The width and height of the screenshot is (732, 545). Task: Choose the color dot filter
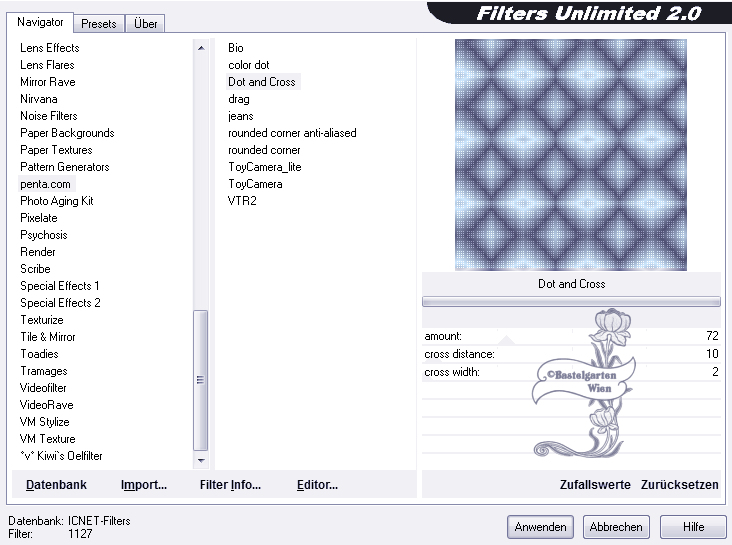tap(249, 65)
